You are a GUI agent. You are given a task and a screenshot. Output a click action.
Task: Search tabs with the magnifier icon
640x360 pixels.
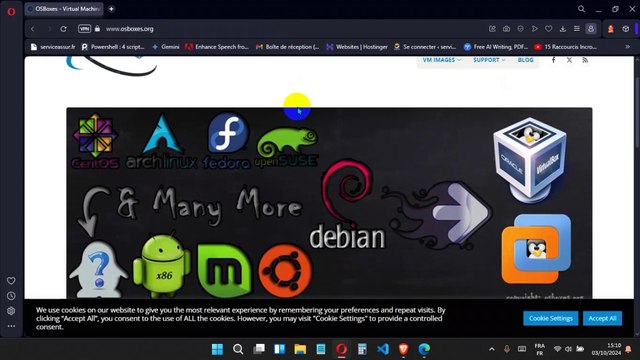pos(581,9)
